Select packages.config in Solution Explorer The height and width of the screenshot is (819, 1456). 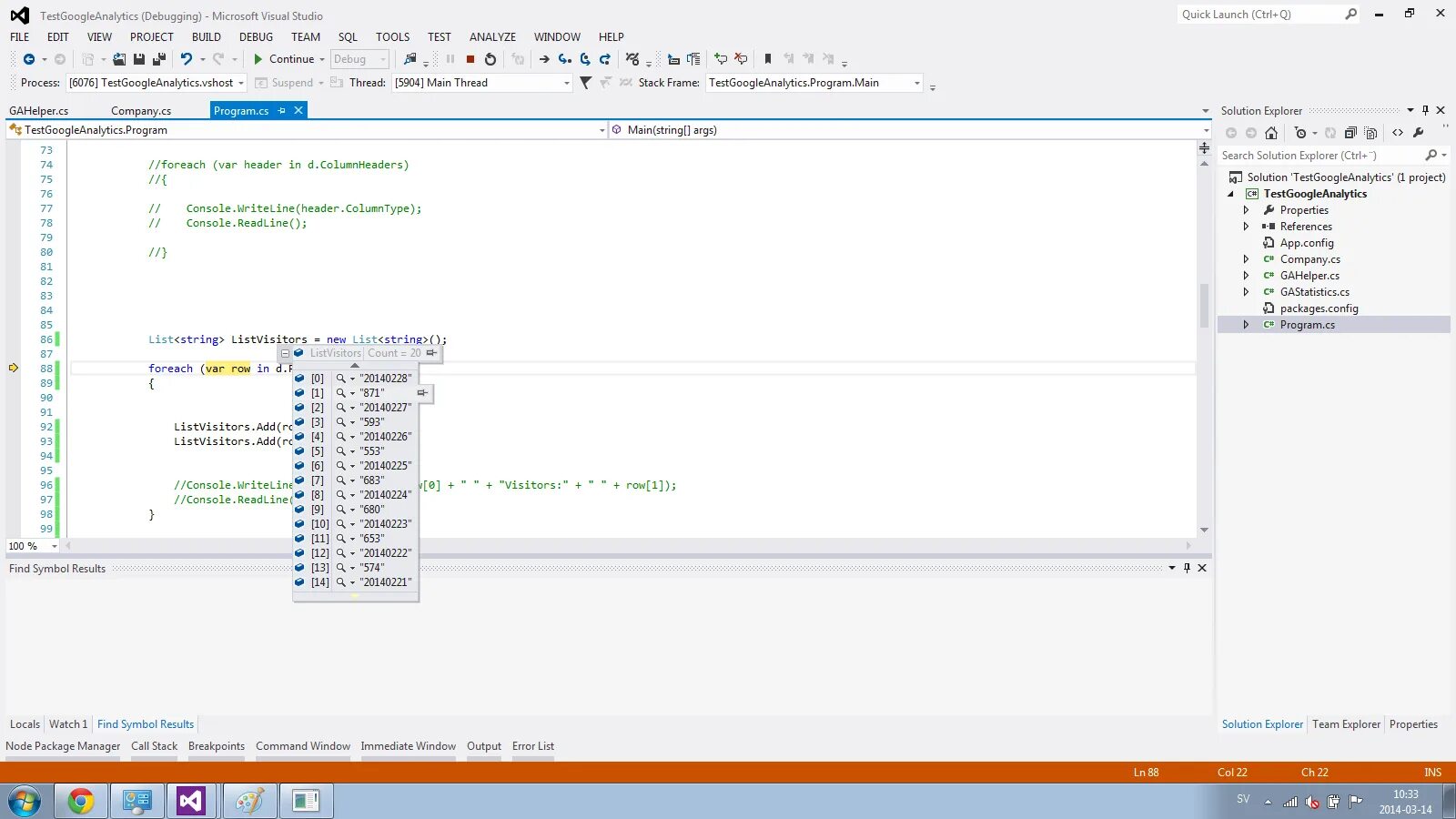[x=1319, y=308]
